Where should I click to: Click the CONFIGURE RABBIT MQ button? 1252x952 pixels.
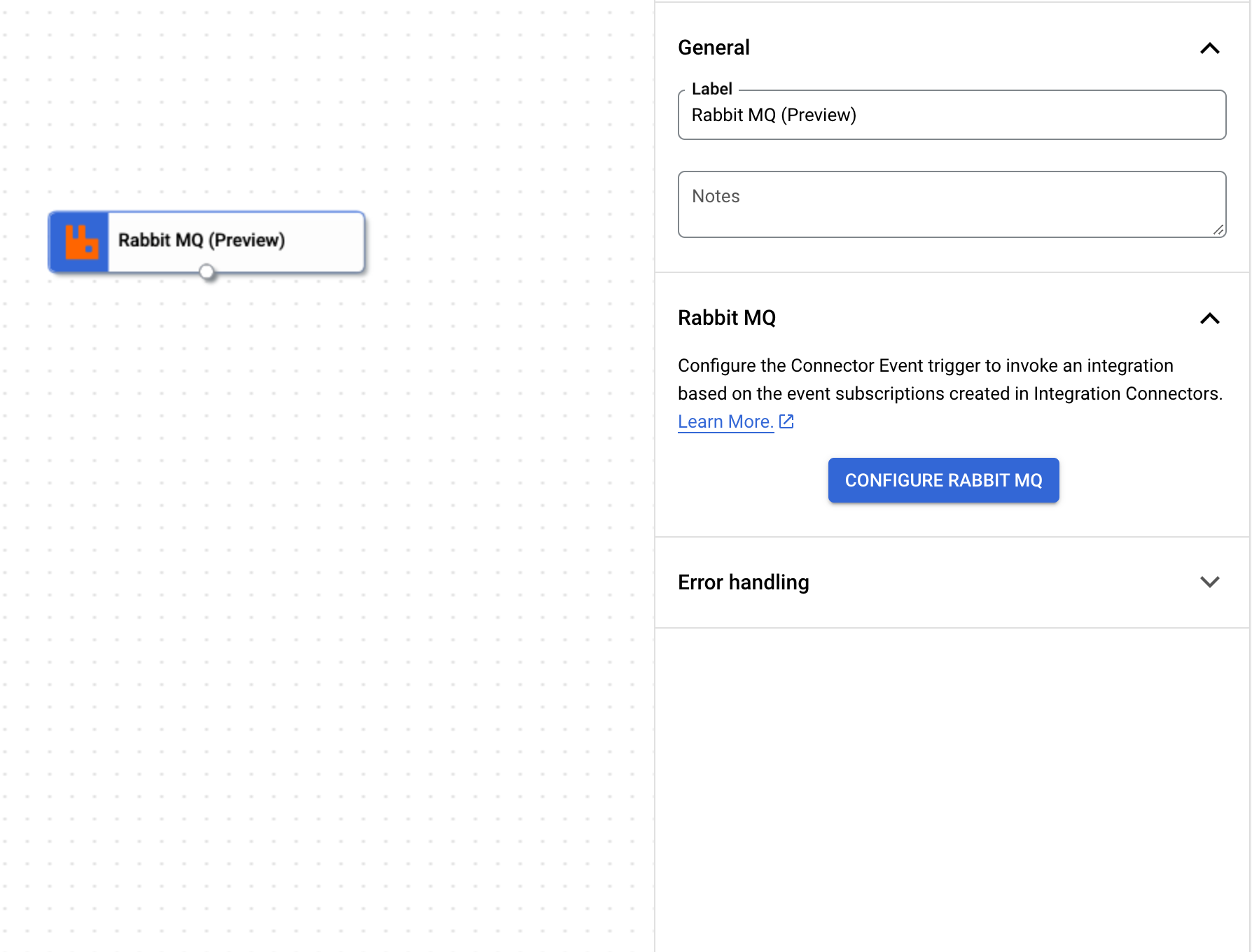pyautogui.click(x=943, y=480)
